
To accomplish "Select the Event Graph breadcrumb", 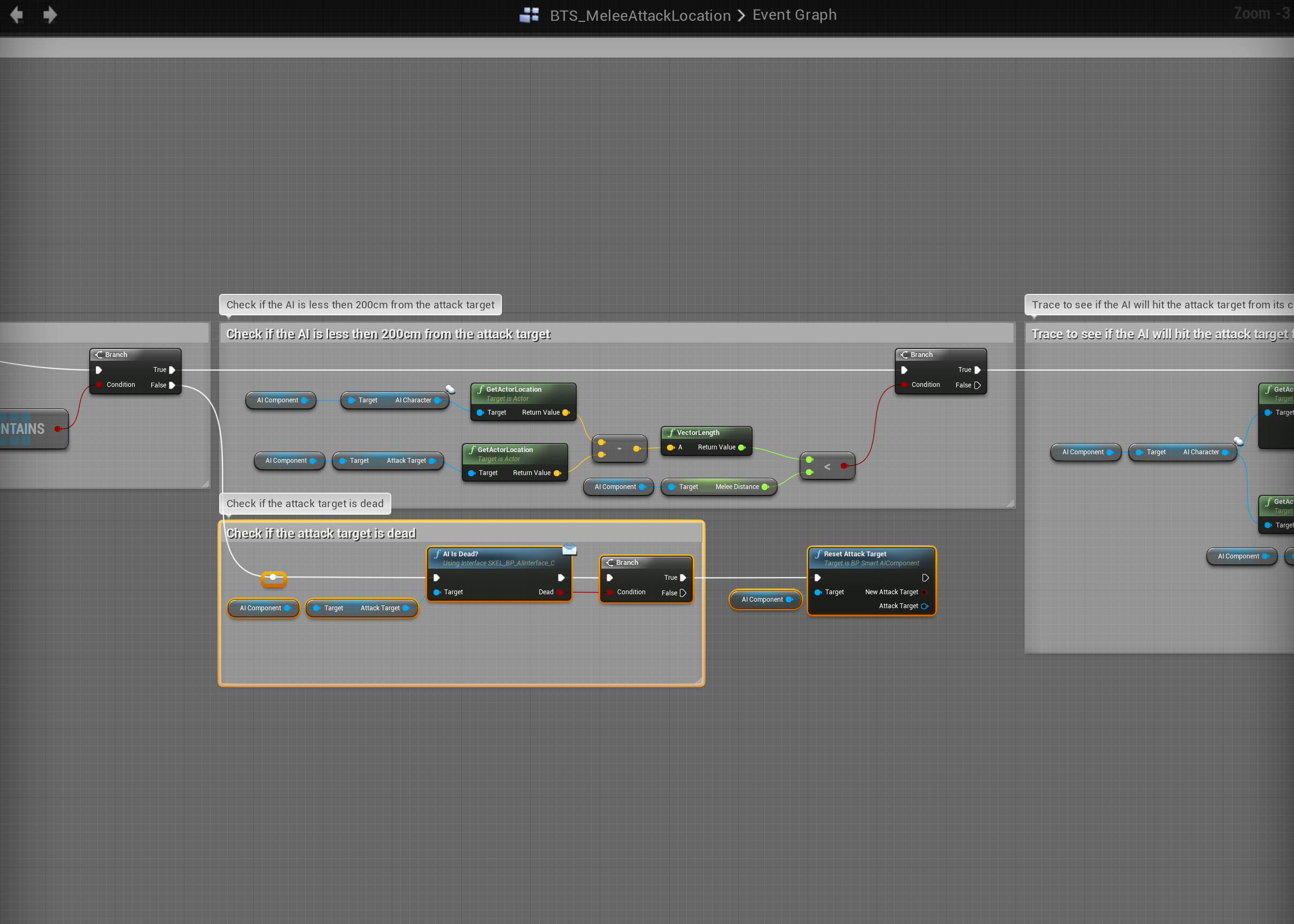I will coord(794,15).
